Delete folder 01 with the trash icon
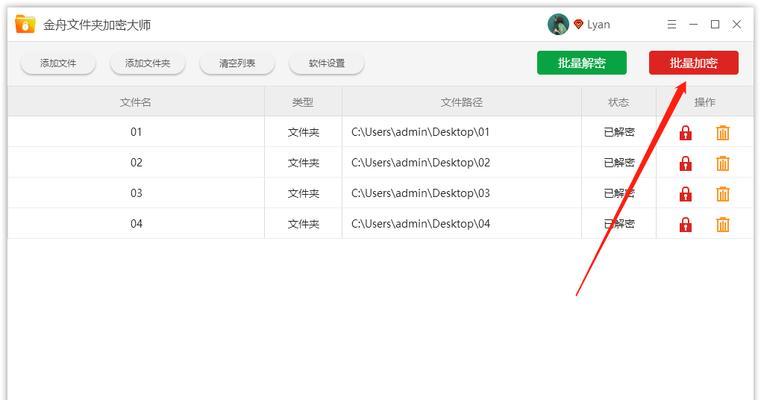The image size is (761, 400). click(x=723, y=133)
